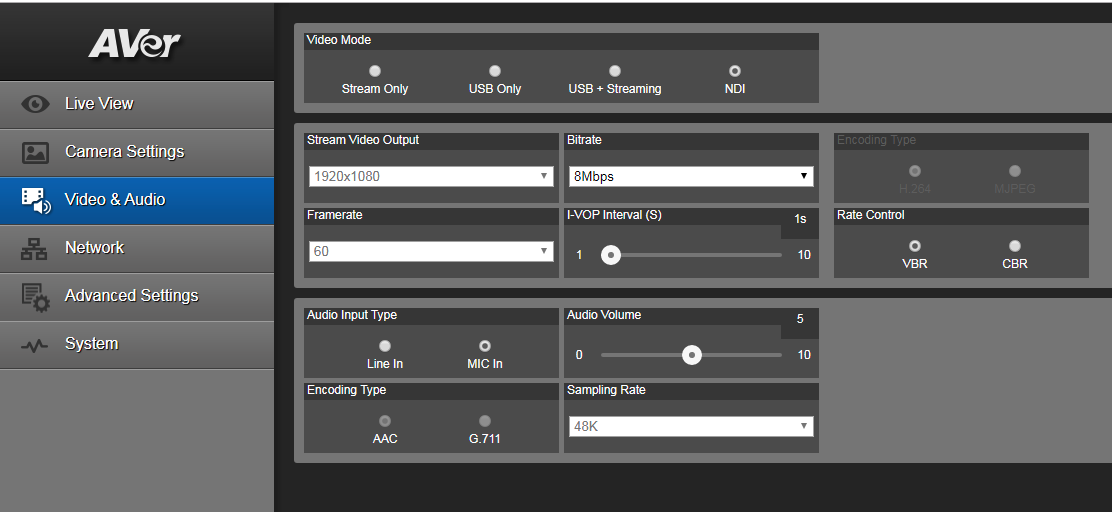Choose the USB + Streaming video mode
Viewport: 1112px width, 512px height.
click(615, 71)
